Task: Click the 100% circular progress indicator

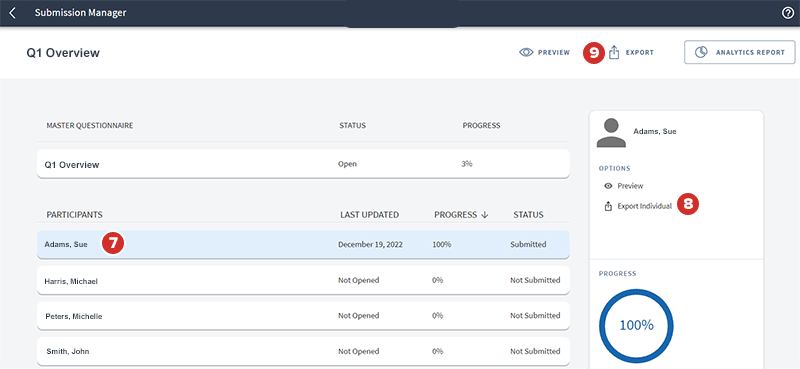Action: coord(636,326)
